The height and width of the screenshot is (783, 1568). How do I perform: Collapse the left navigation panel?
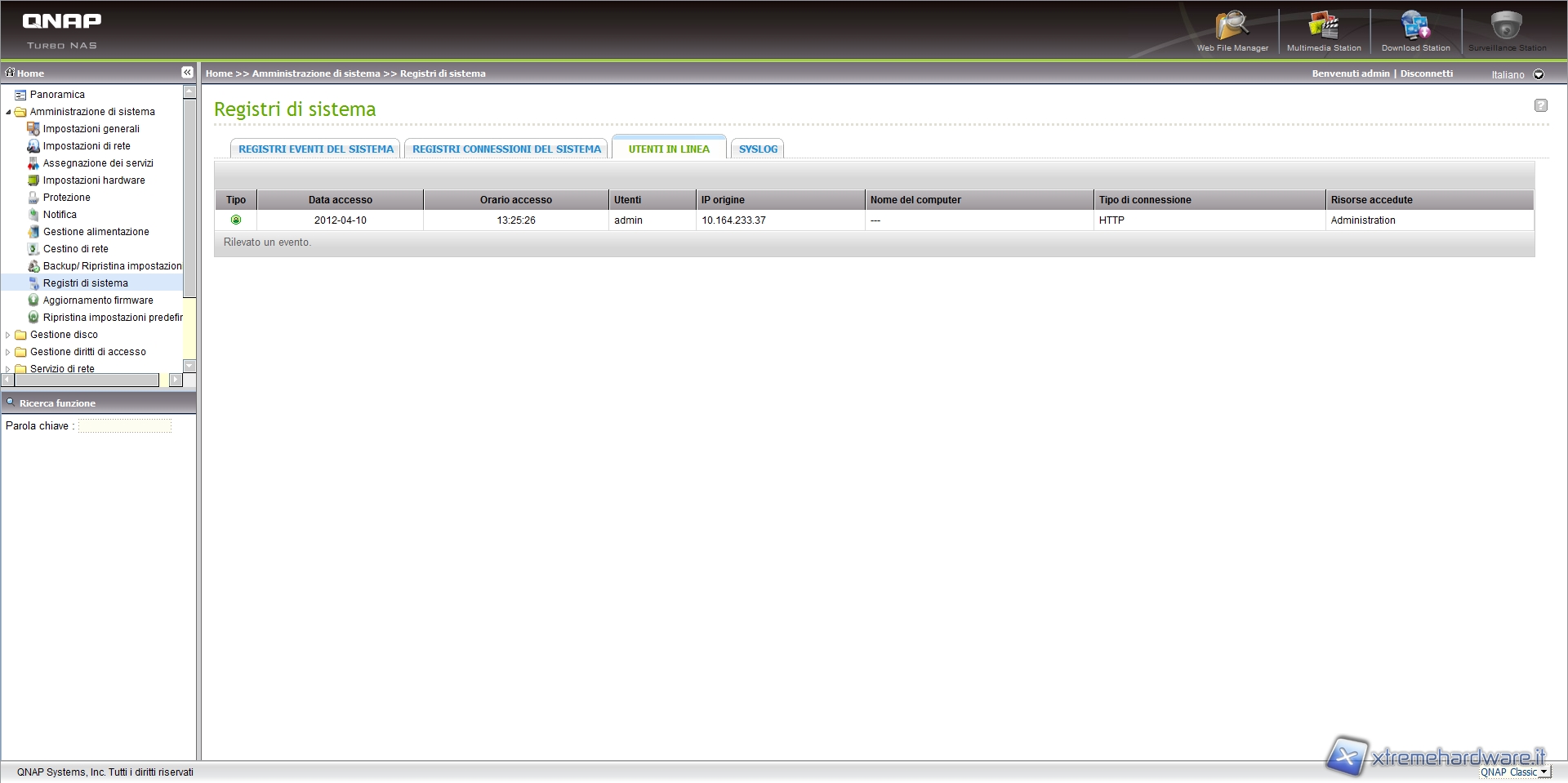point(187,73)
